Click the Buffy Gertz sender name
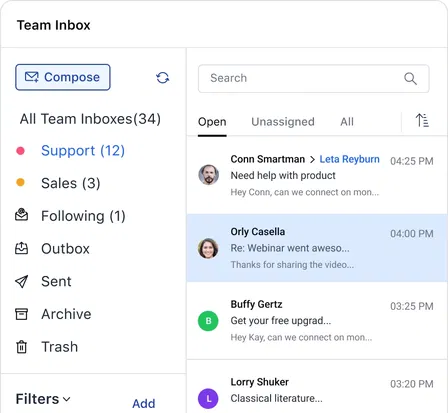The height and width of the screenshot is (413, 448). pos(256,304)
